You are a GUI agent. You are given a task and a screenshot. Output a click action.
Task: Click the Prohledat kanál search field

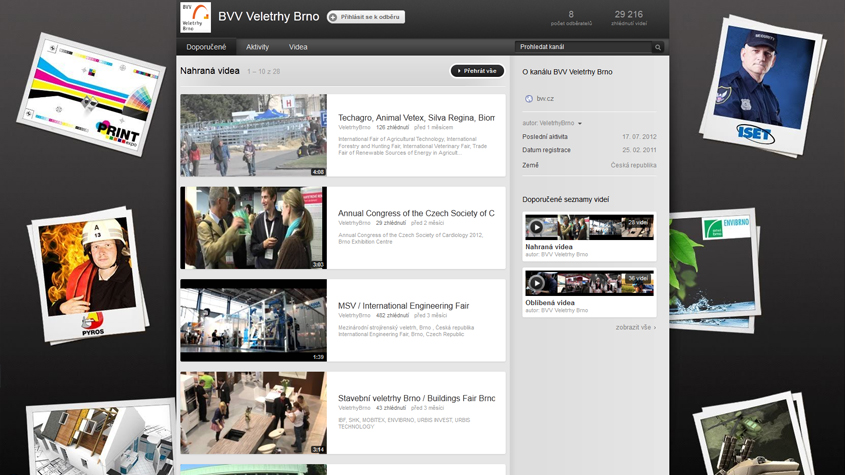point(583,47)
